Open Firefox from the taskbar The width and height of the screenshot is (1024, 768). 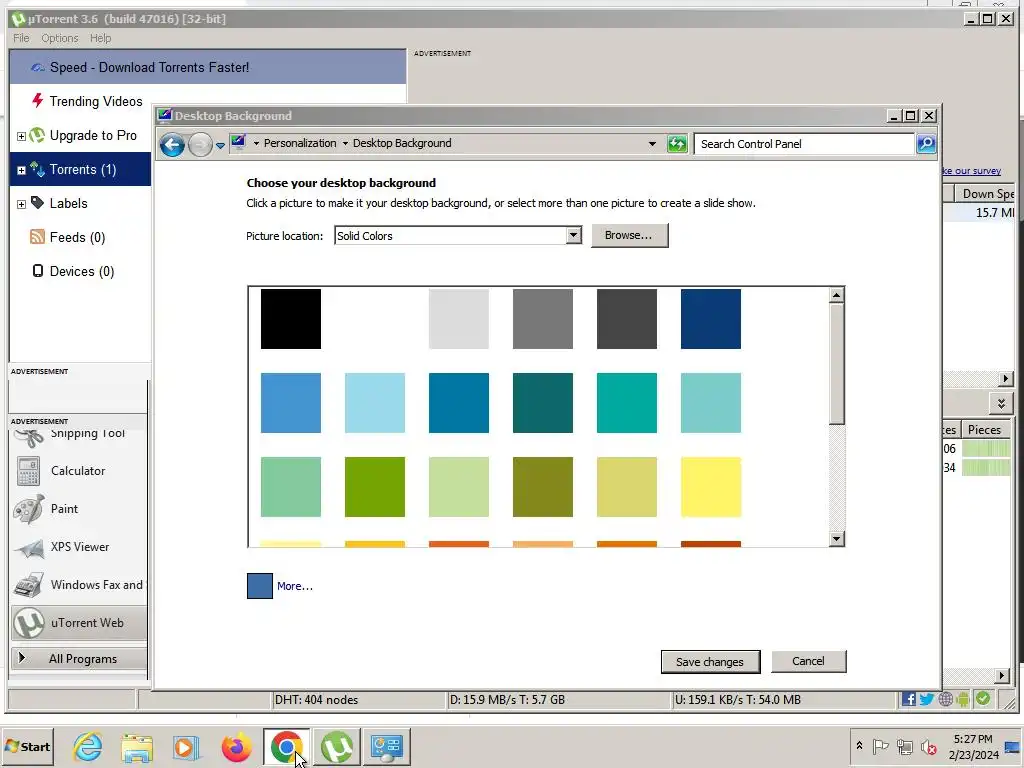(236, 746)
